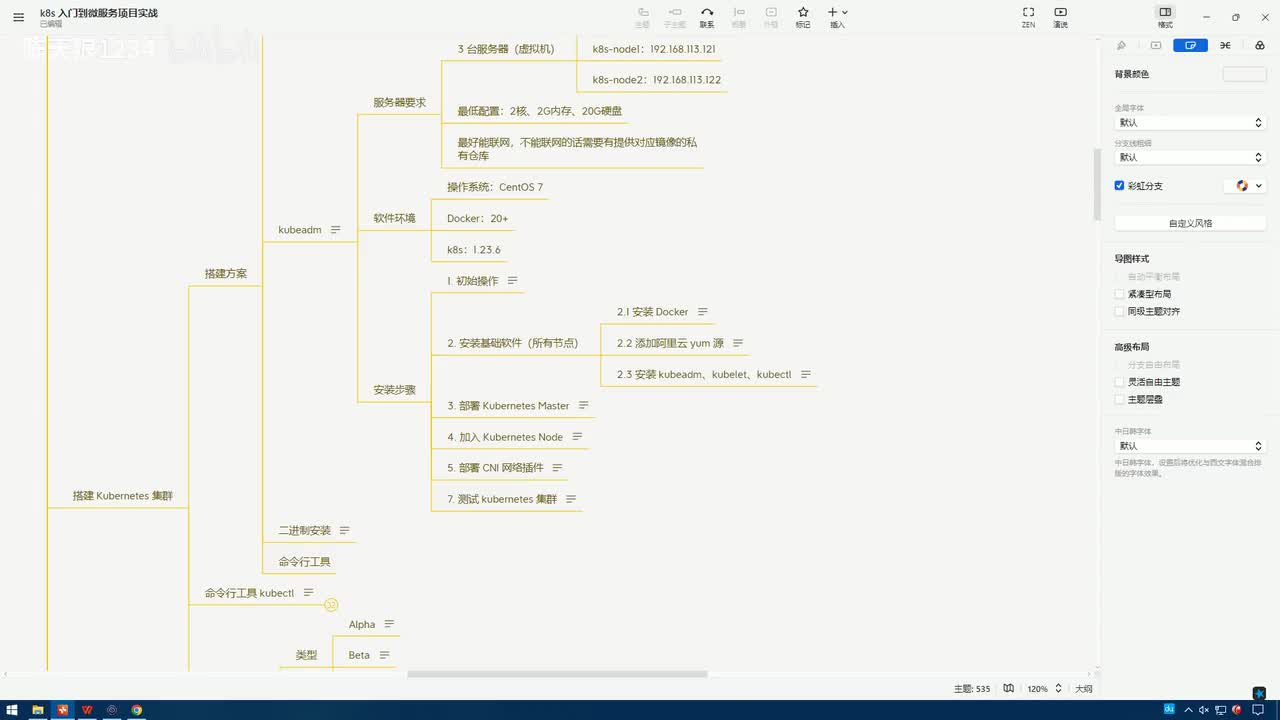Select the 服务器要求 topic

(x=400, y=103)
